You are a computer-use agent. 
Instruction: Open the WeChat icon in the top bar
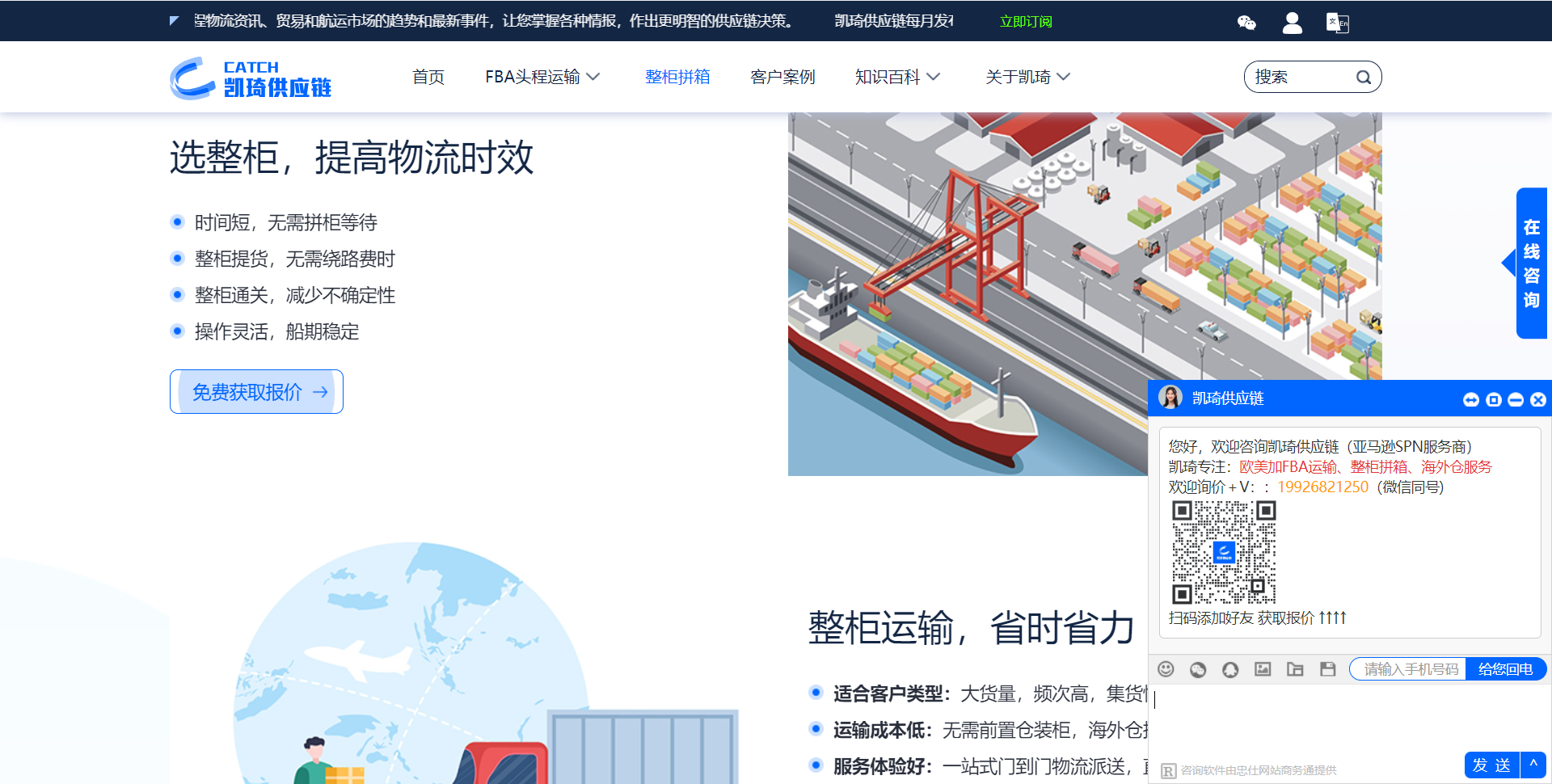[x=1246, y=23]
